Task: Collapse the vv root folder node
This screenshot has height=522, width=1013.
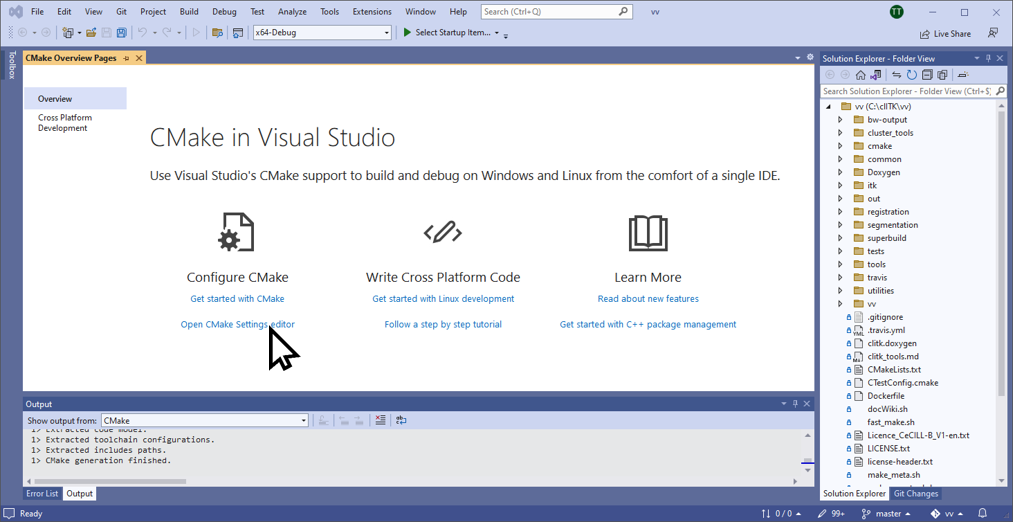Action: point(828,107)
